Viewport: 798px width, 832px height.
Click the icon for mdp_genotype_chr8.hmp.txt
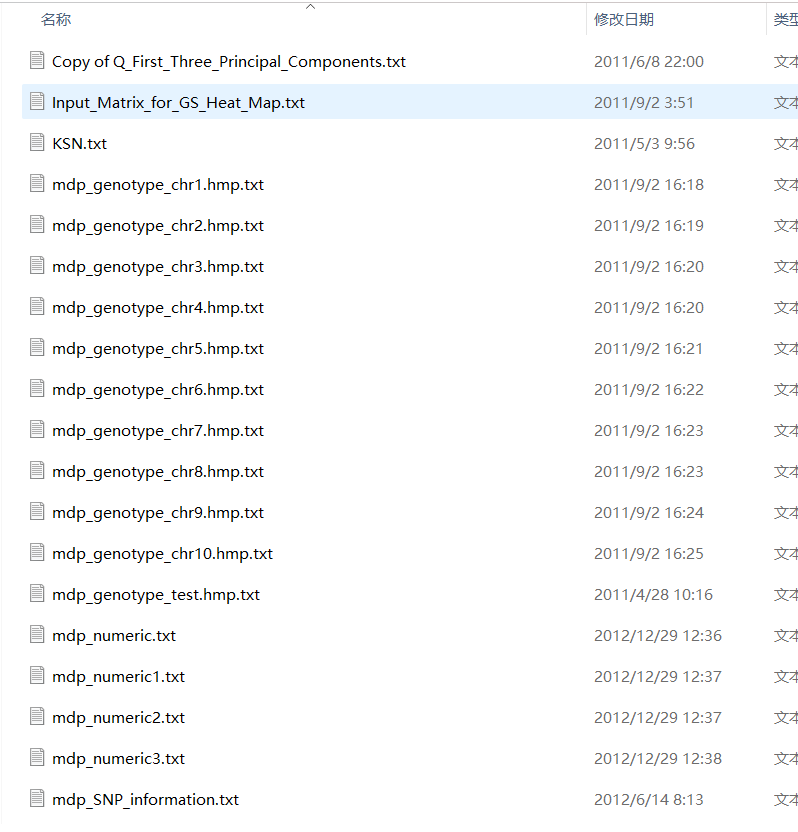coord(37,470)
